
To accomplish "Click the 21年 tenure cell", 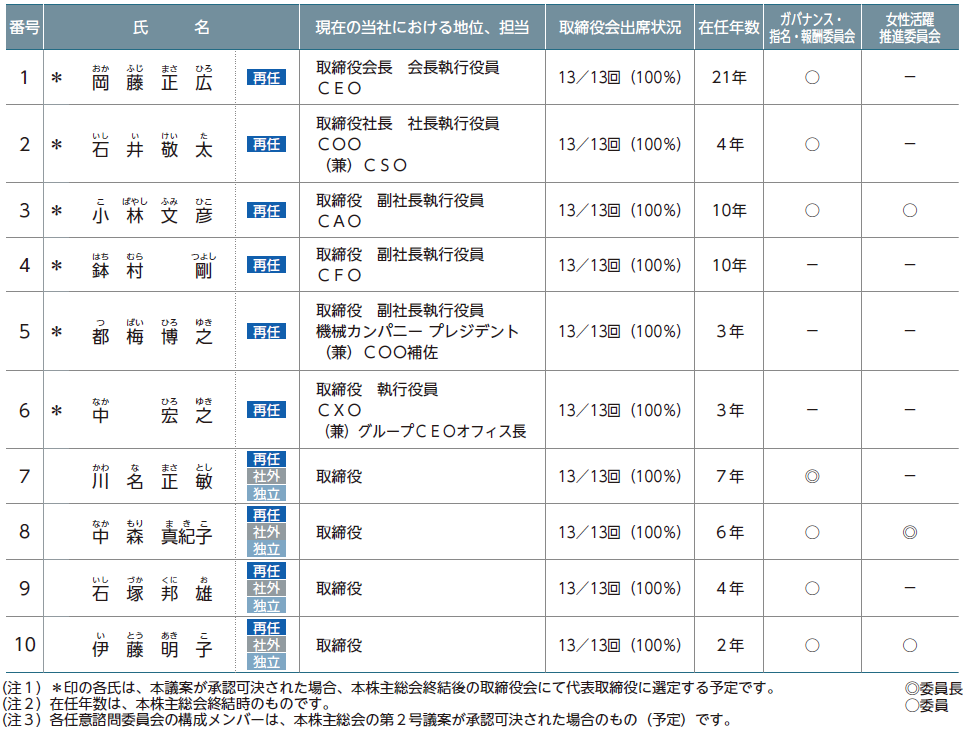I will 729,77.
